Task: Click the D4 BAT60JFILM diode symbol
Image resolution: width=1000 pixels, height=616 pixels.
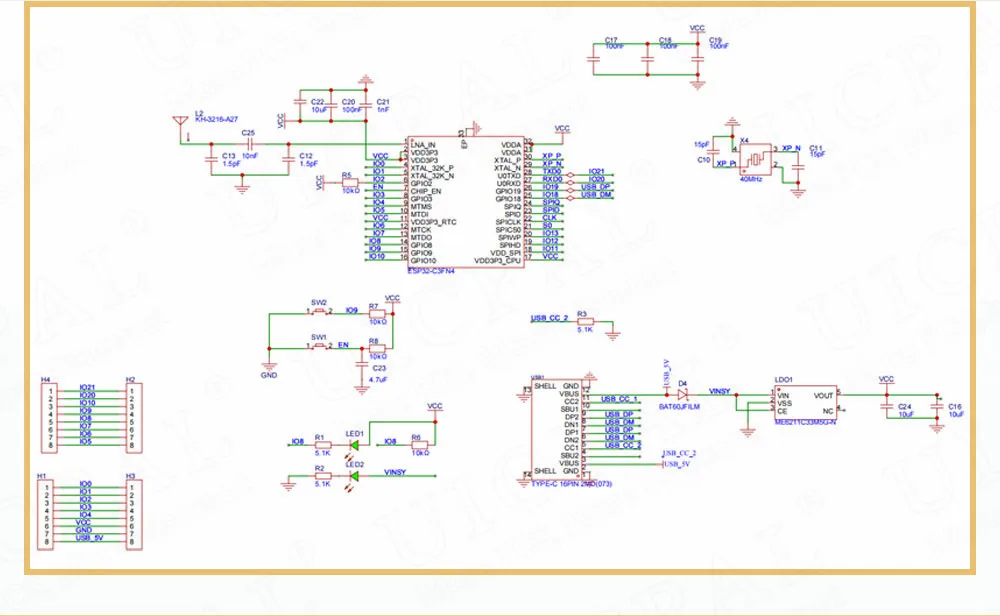Action: 683,394
